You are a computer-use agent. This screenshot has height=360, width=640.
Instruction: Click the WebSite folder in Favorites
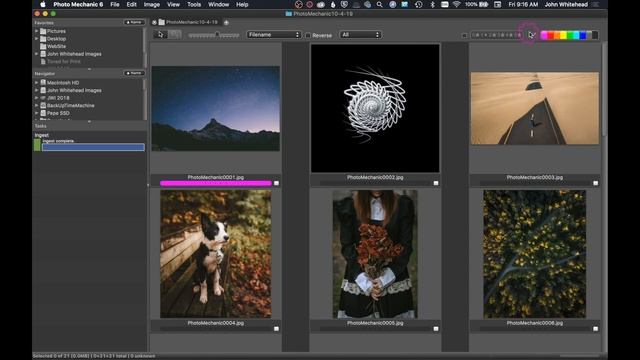56,46
